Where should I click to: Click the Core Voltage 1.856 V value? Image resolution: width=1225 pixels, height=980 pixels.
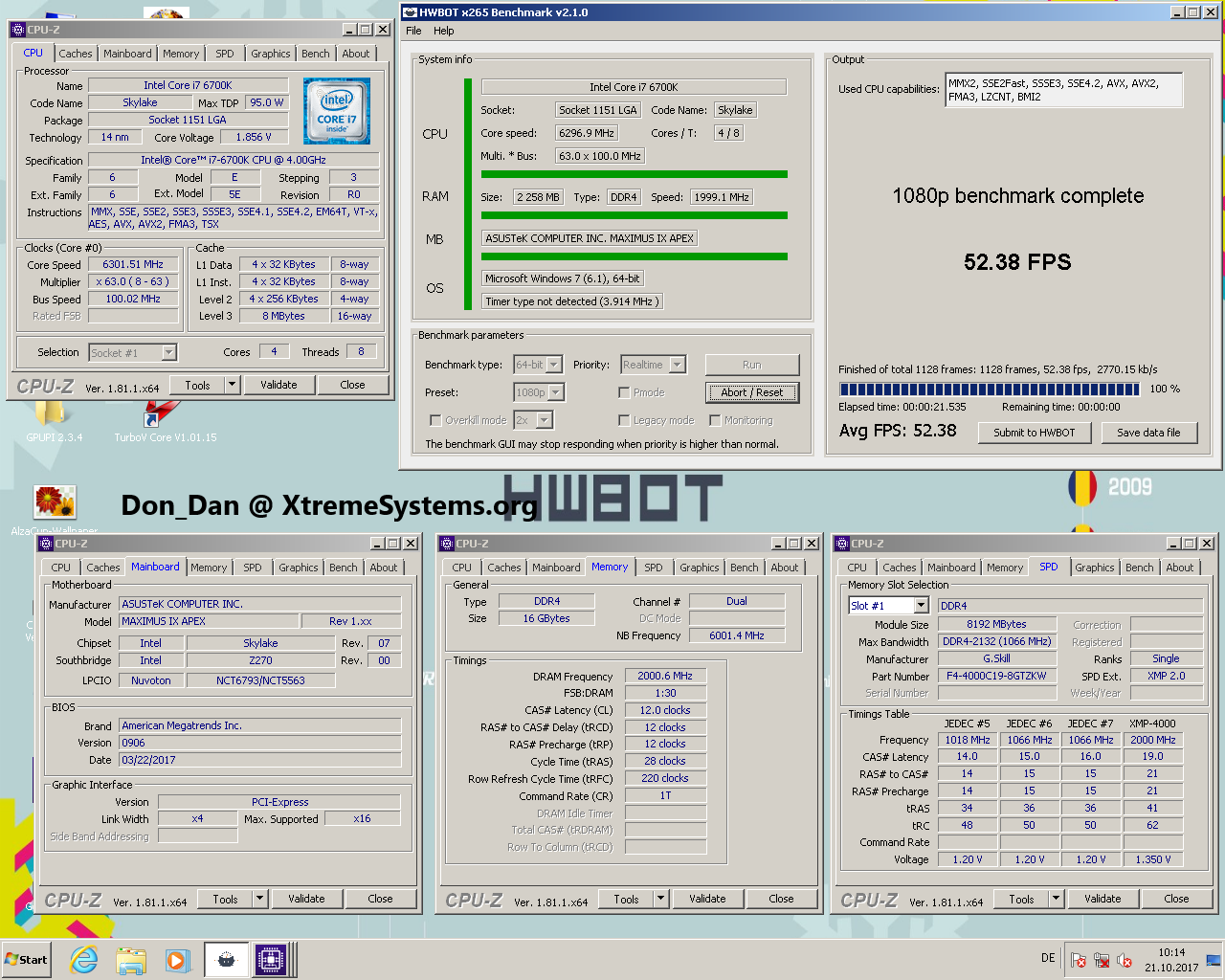254,138
